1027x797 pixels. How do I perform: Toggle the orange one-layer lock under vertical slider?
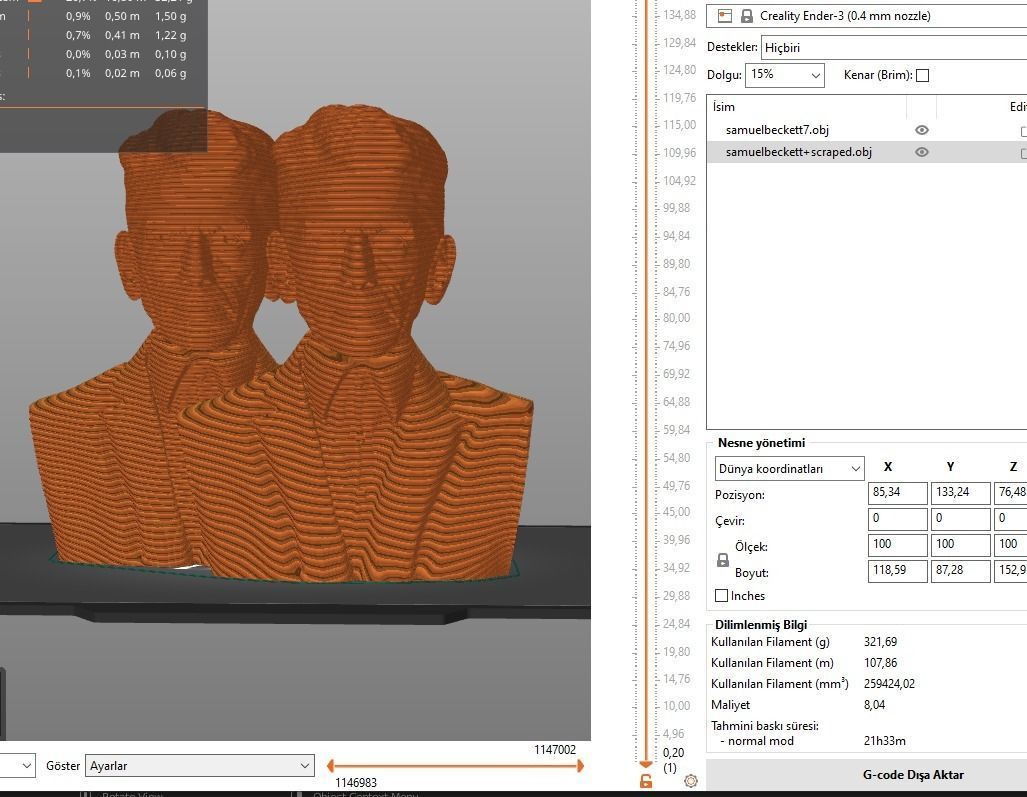coord(646,781)
